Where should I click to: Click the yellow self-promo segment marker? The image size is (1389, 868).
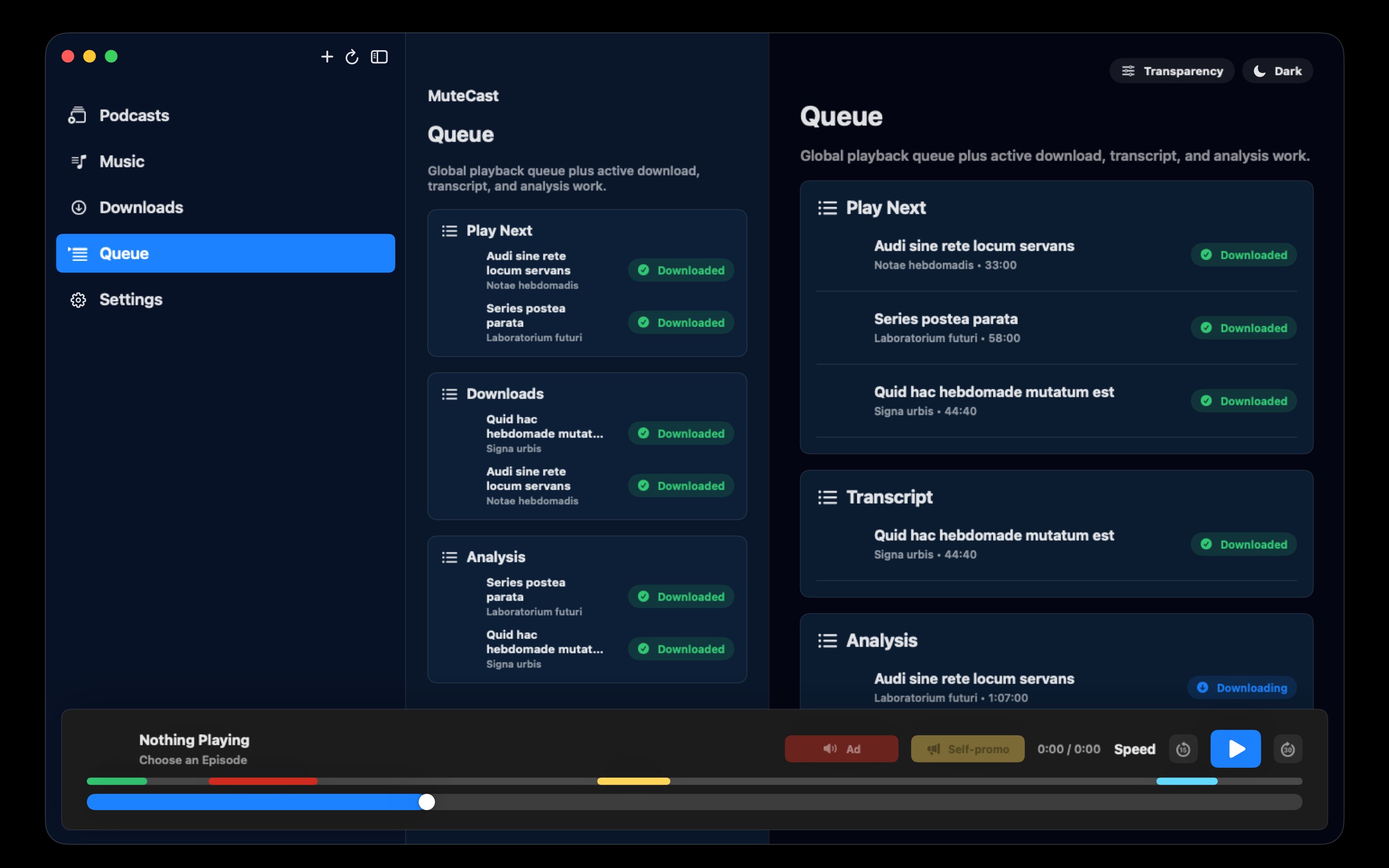634,781
